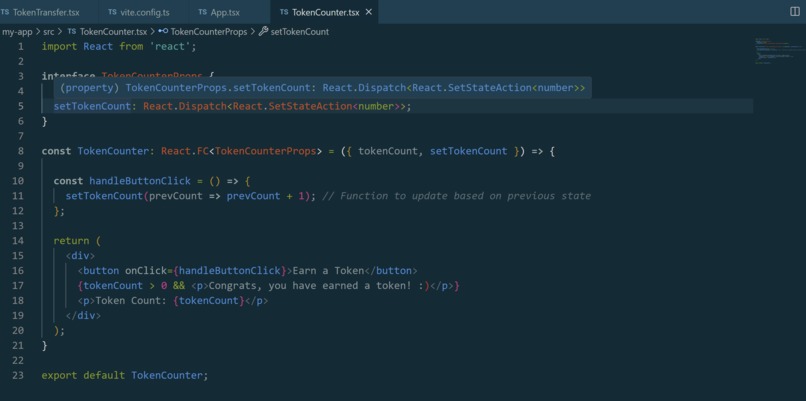Click return keyword on line 14
Image resolution: width=806 pixels, height=401 pixels.
(x=71, y=241)
